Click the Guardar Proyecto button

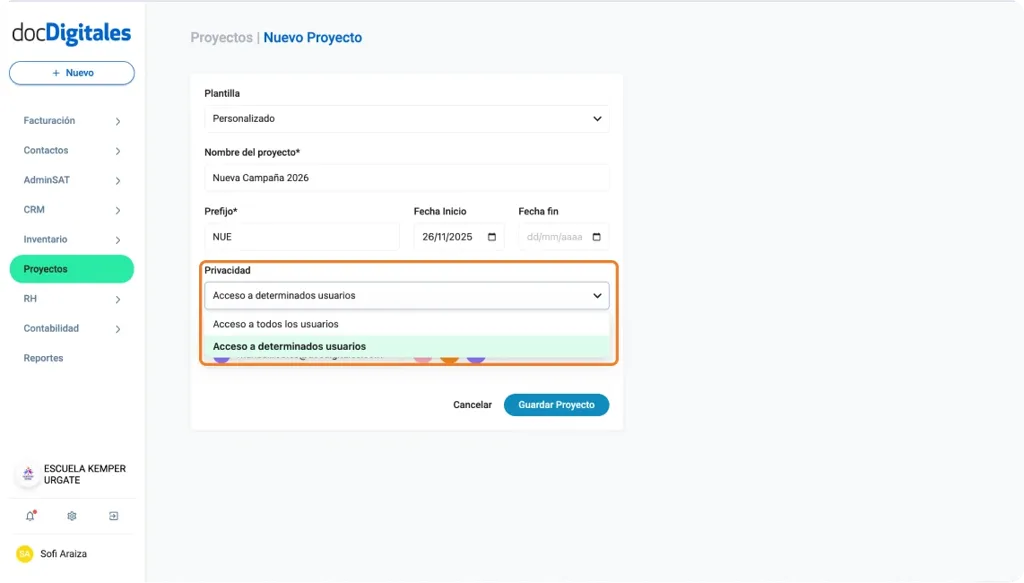click(x=556, y=404)
